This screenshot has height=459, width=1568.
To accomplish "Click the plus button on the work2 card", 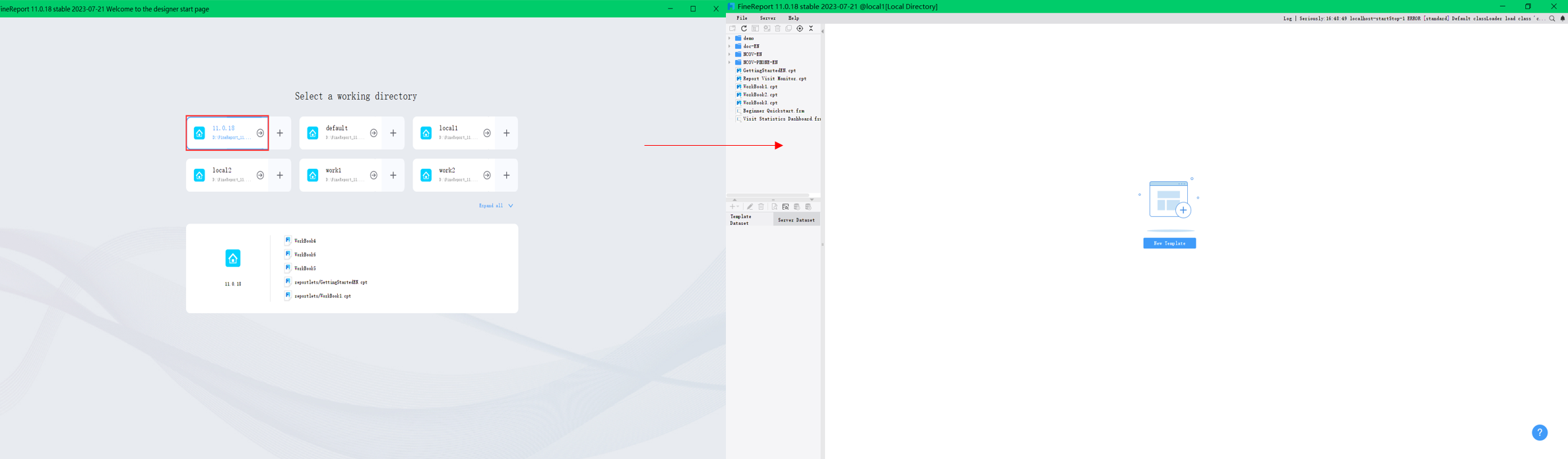I will coord(507,175).
